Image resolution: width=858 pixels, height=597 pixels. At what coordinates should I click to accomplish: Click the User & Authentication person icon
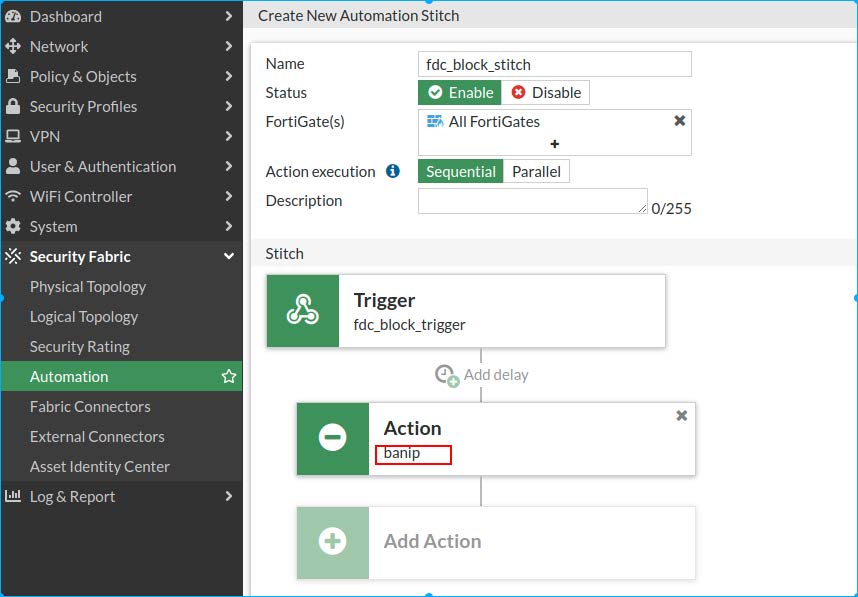[x=13, y=166]
